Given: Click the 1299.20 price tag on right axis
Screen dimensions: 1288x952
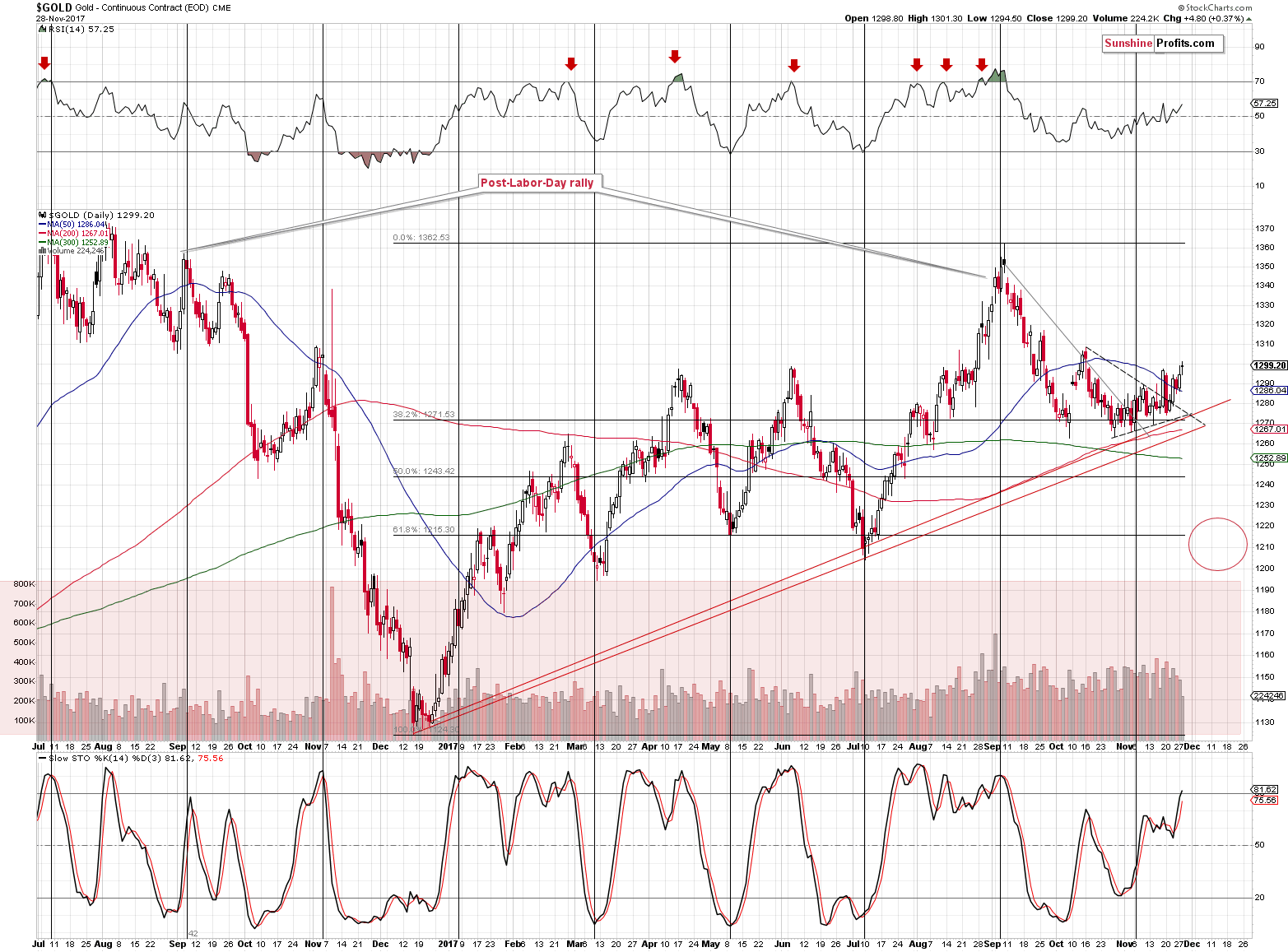Looking at the screenshot, I should tap(1268, 365).
